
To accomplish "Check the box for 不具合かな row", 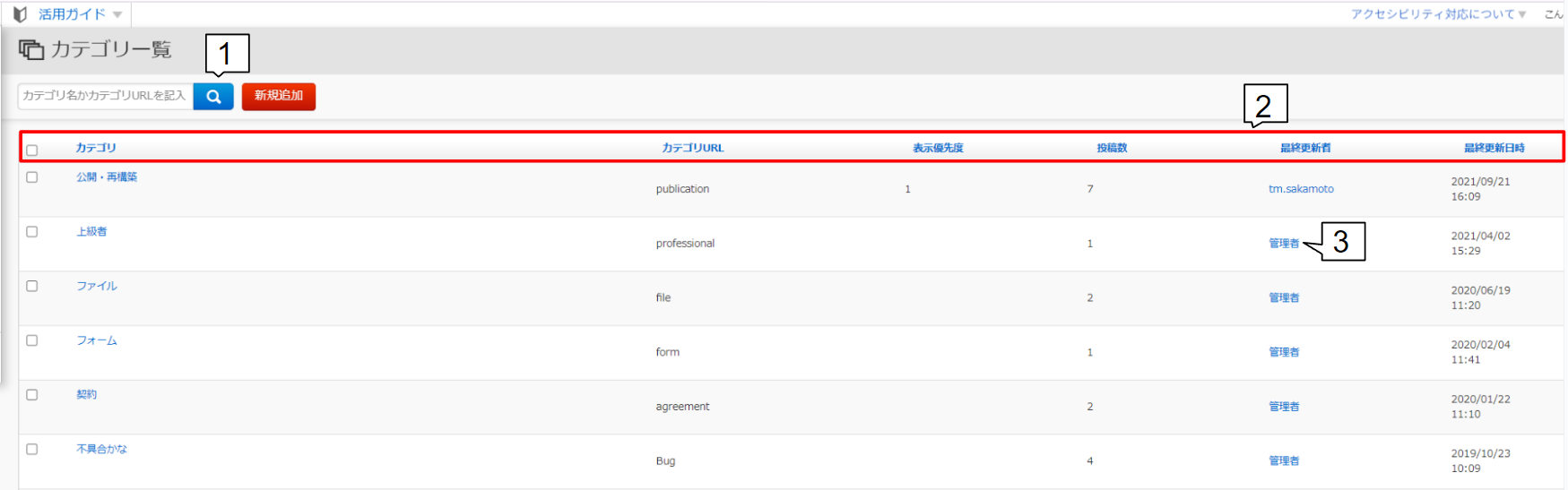I will pyautogui.click(x=32, y=450).
